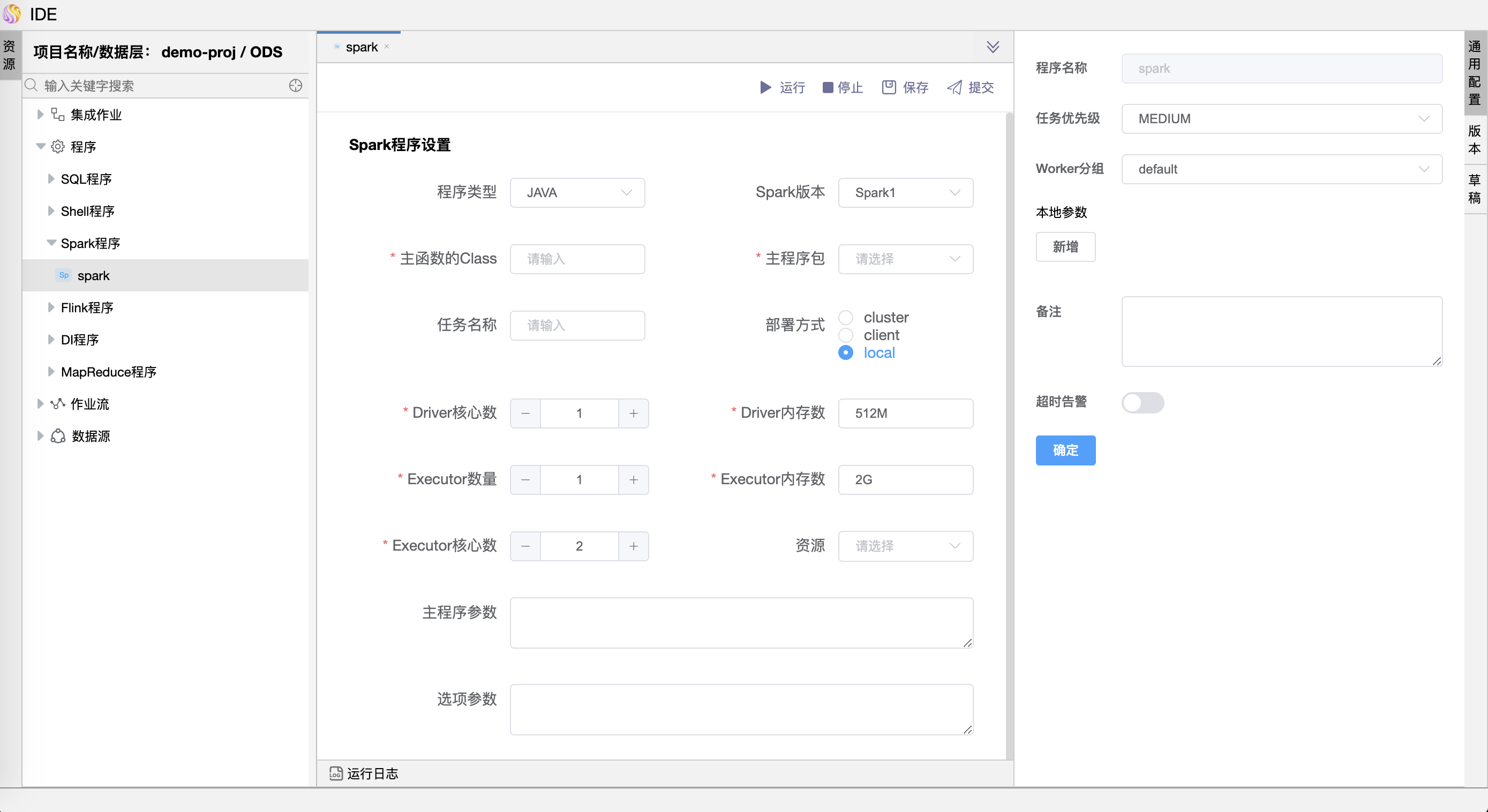Screen dimensions: 1488x812
Task: Switch to the 草稿 side tab
Action: coord(1474,189)
